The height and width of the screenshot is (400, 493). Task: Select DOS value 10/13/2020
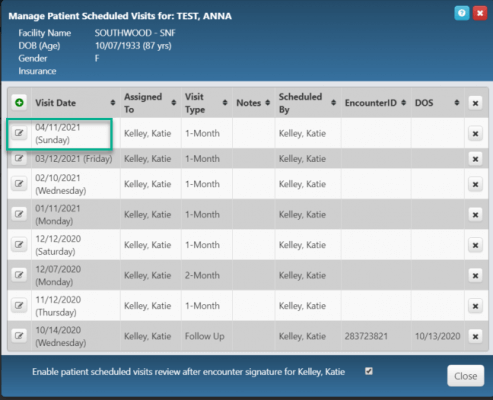(437, 336)
